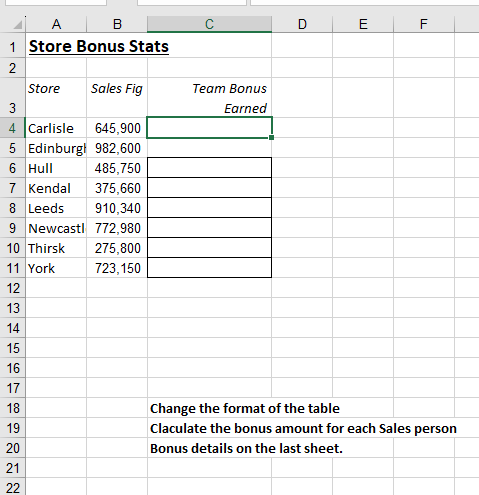Select the Kendal cell
This screenshot has height=495, width=479.
point(56,188)
